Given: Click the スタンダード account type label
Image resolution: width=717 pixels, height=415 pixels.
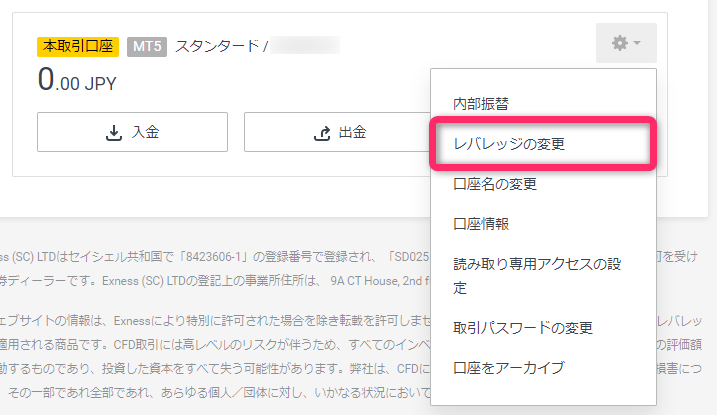Looking at the screenshot, I should [217, 46].
